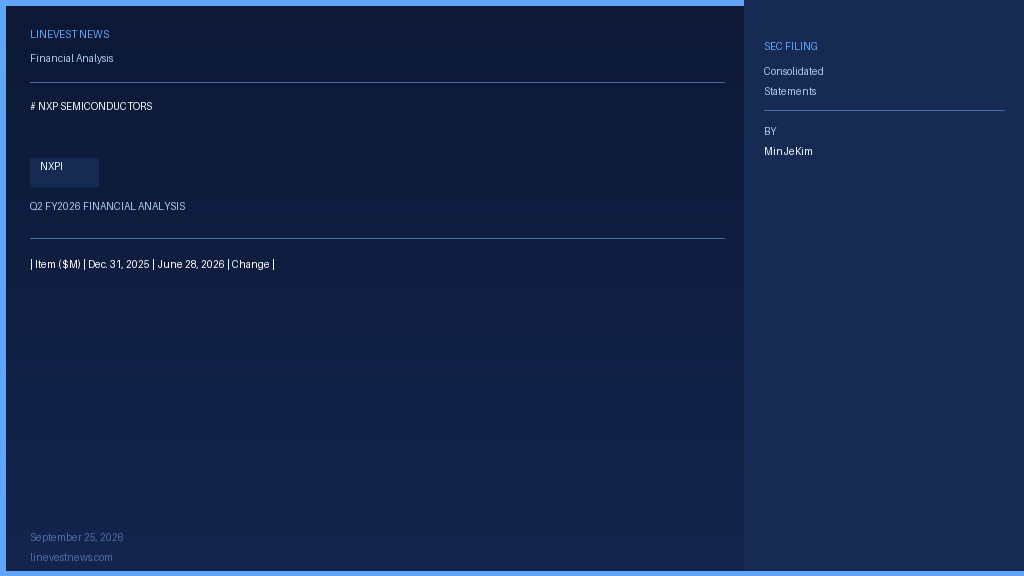1024x576 pixels.
Task: Click the BY label in the sidebar
Action: [x=770, y=132]
